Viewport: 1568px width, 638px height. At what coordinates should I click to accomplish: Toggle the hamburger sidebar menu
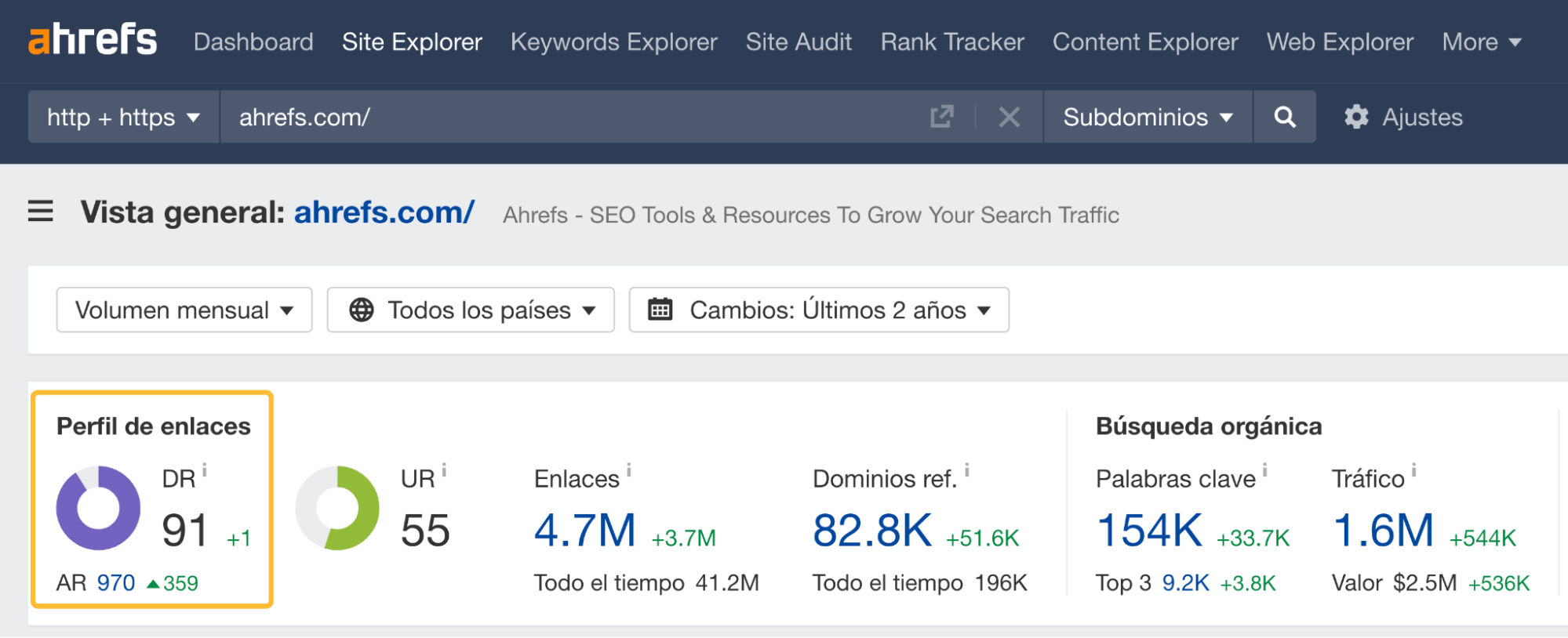[x=41, y=211]
